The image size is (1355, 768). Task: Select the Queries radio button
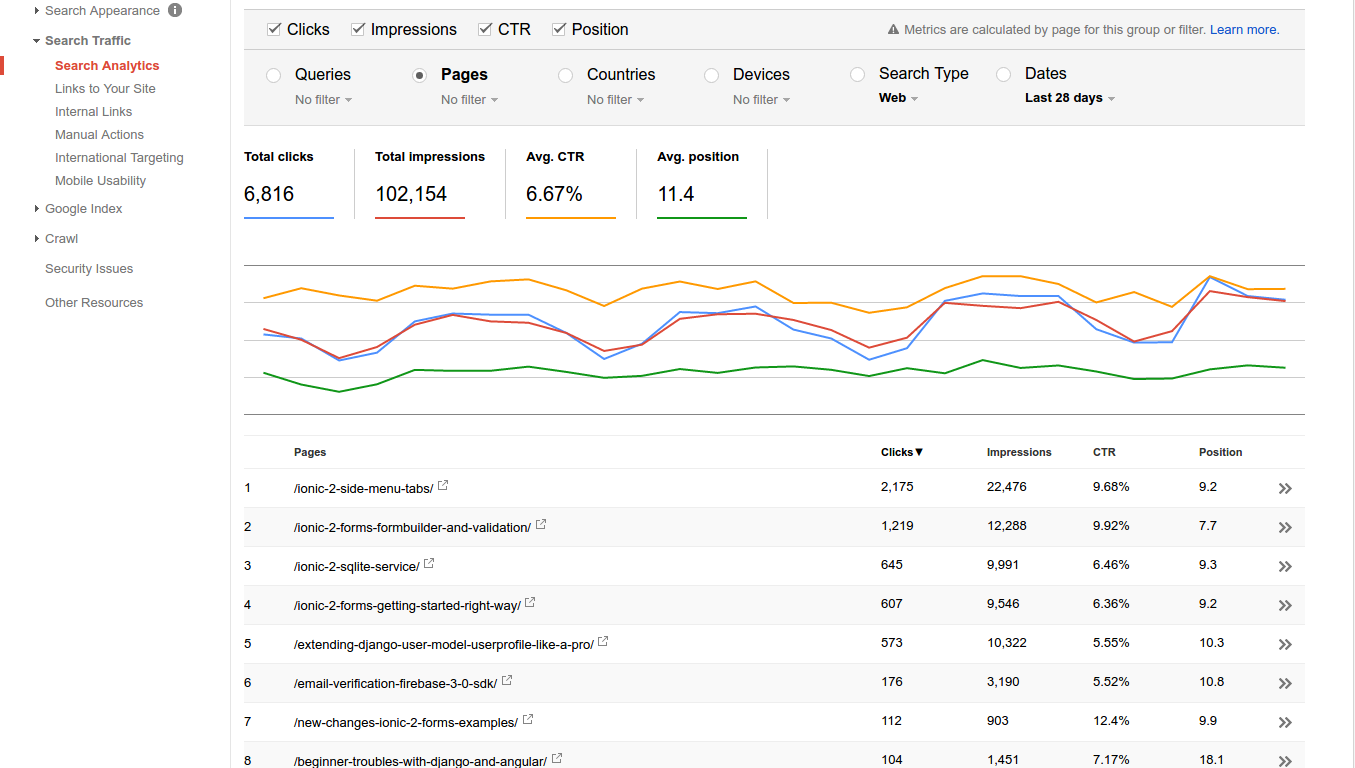[274, 75]
